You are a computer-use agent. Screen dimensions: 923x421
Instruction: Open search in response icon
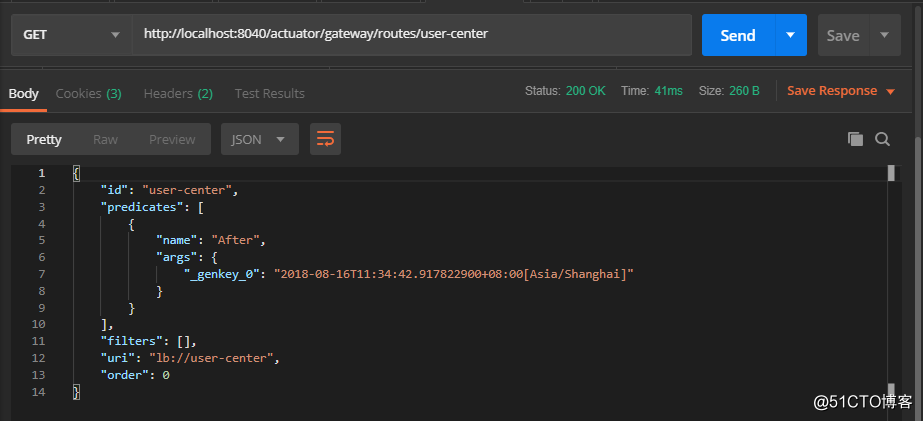click(882, 139)
